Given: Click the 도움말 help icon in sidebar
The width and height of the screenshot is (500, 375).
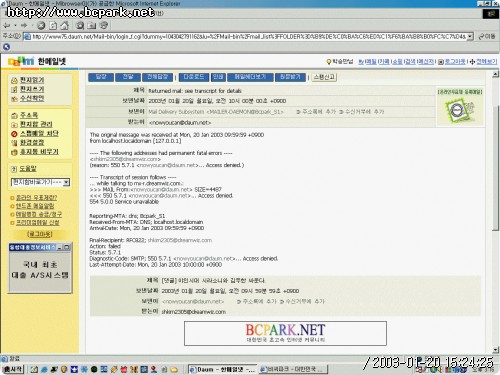Looking at the screenshot, I should click(x=14, y=169).
